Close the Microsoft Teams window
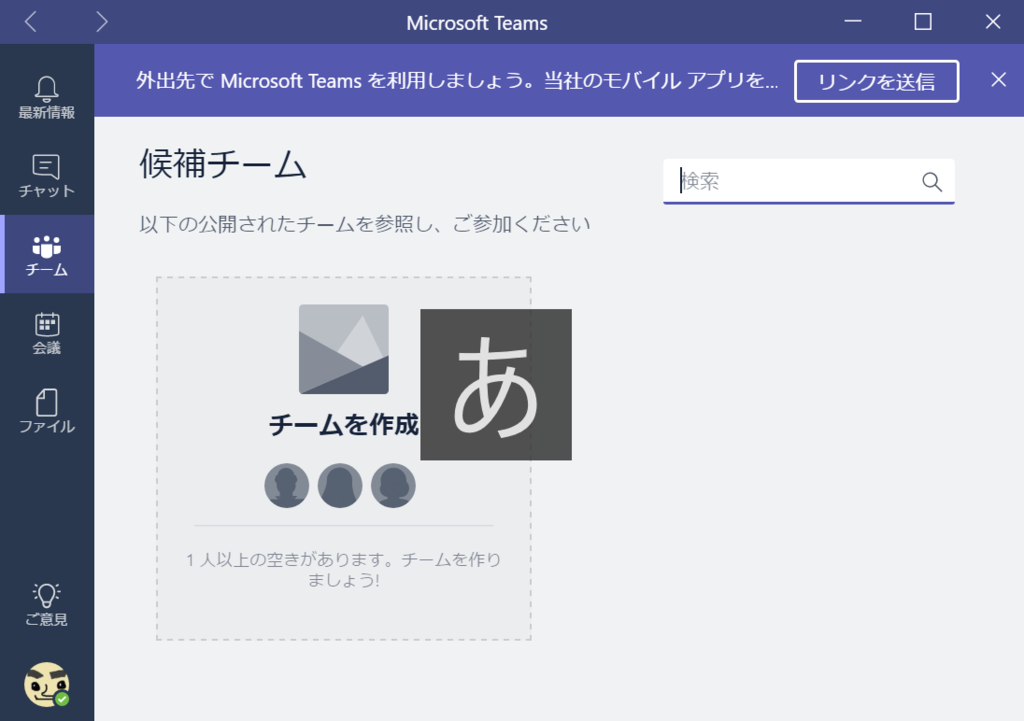 [x=993, y=22]
